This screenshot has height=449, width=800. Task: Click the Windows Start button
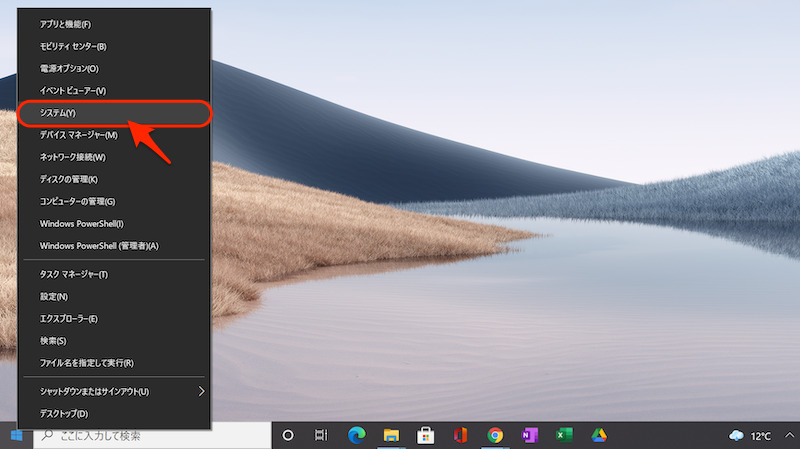[x=16, y=436]
